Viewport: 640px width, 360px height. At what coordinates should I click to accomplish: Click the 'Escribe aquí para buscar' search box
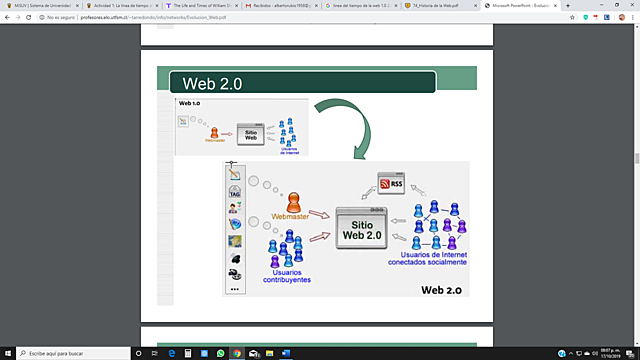tap(73, 353)
